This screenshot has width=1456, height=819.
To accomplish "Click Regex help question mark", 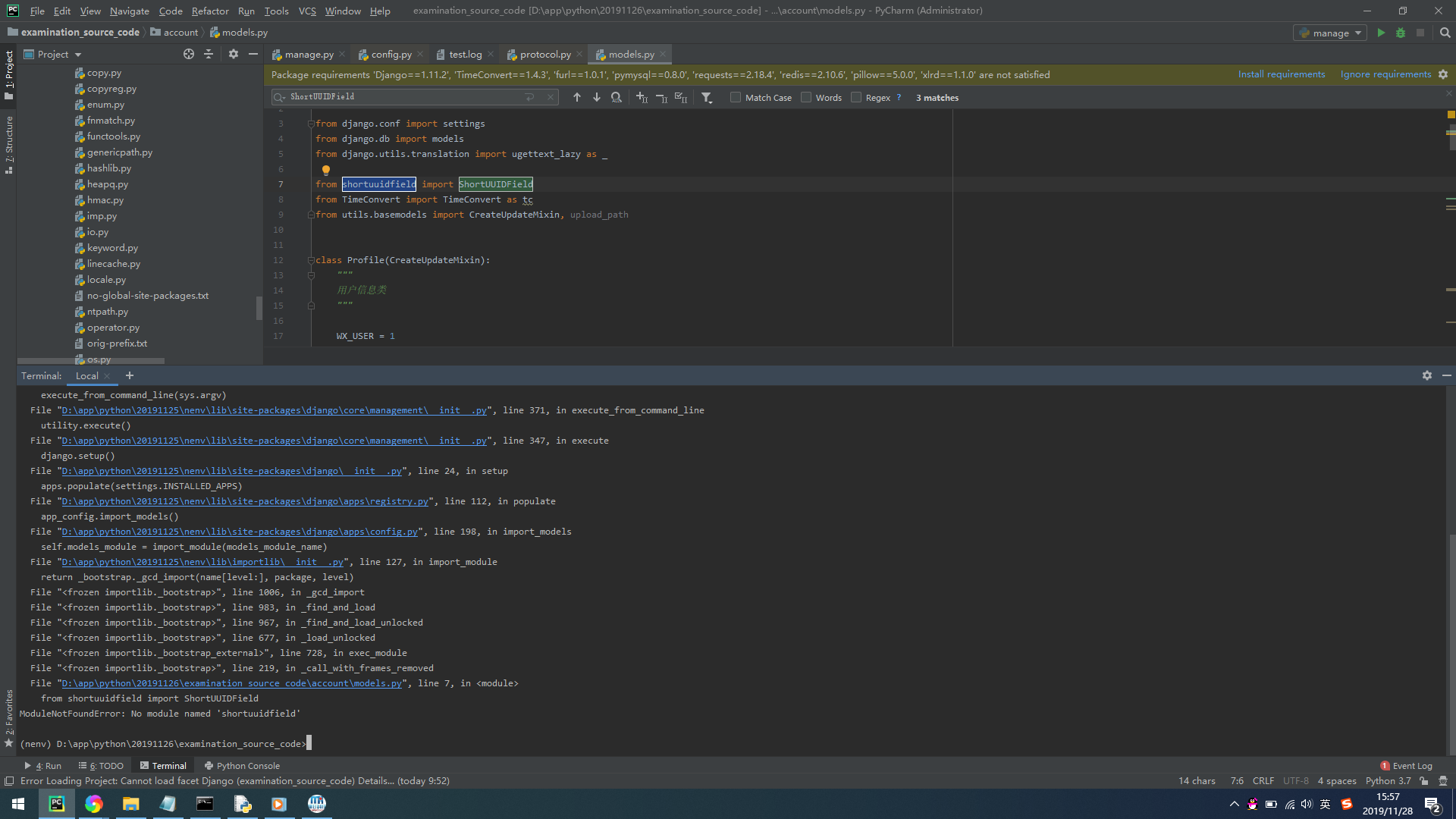I will 899,97.
